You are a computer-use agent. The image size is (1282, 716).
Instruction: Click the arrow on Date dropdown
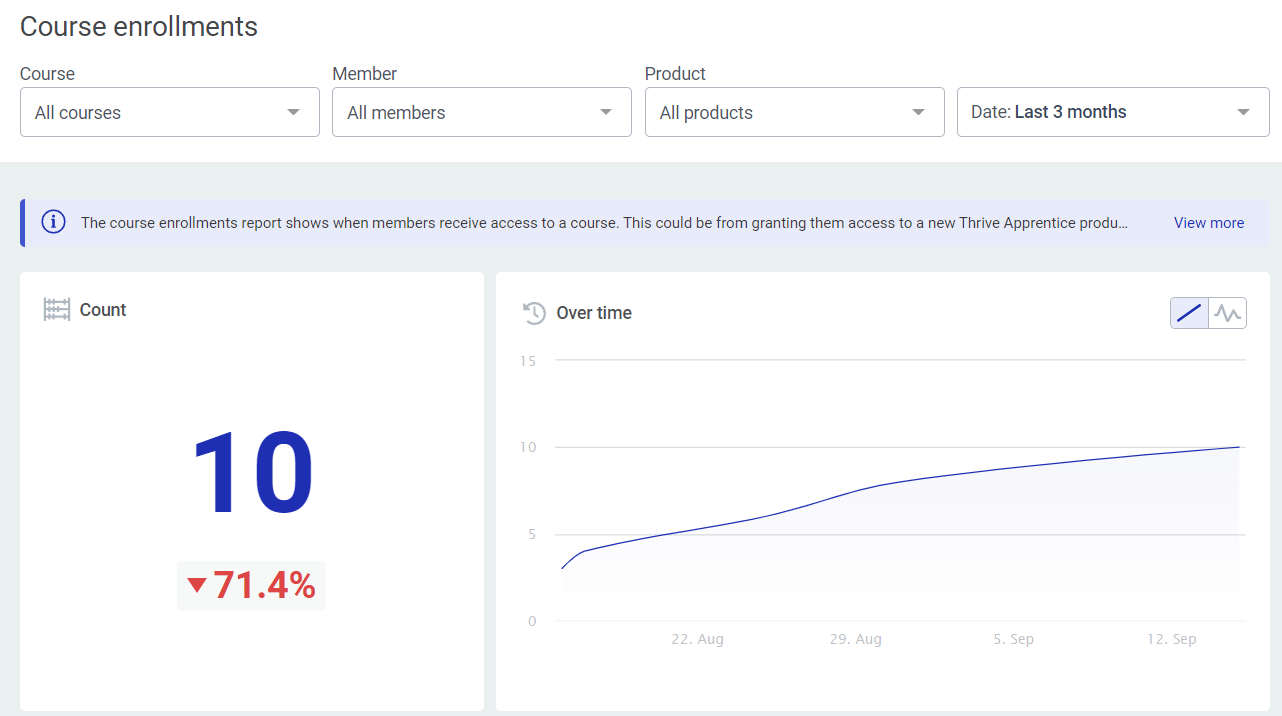point(1244,112)
